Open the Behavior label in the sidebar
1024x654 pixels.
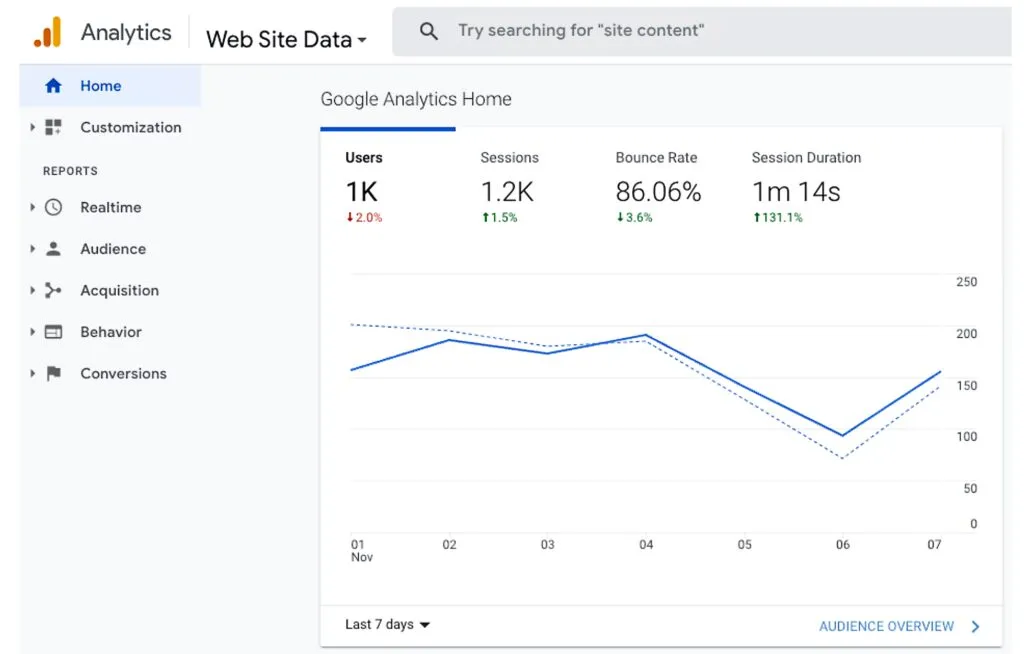tap(111, 332)
